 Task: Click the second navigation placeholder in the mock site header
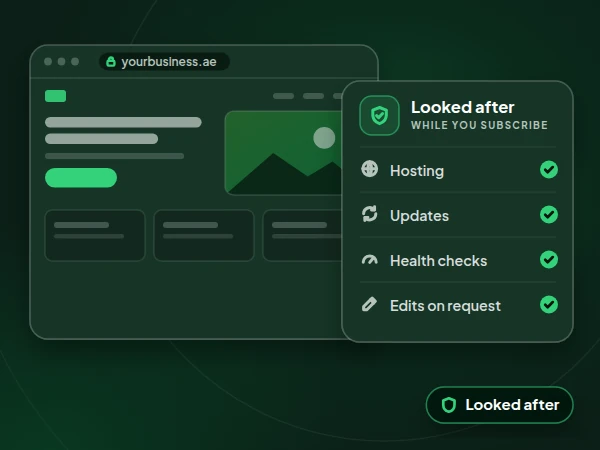click(x=313, y=96)
